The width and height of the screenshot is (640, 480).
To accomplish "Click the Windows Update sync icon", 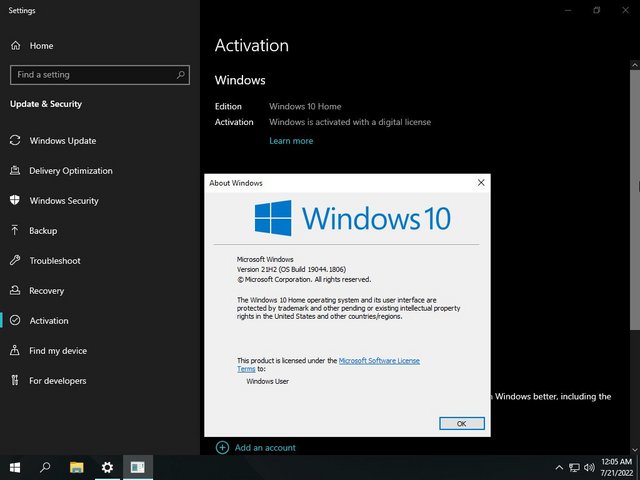I will [15, 140].
